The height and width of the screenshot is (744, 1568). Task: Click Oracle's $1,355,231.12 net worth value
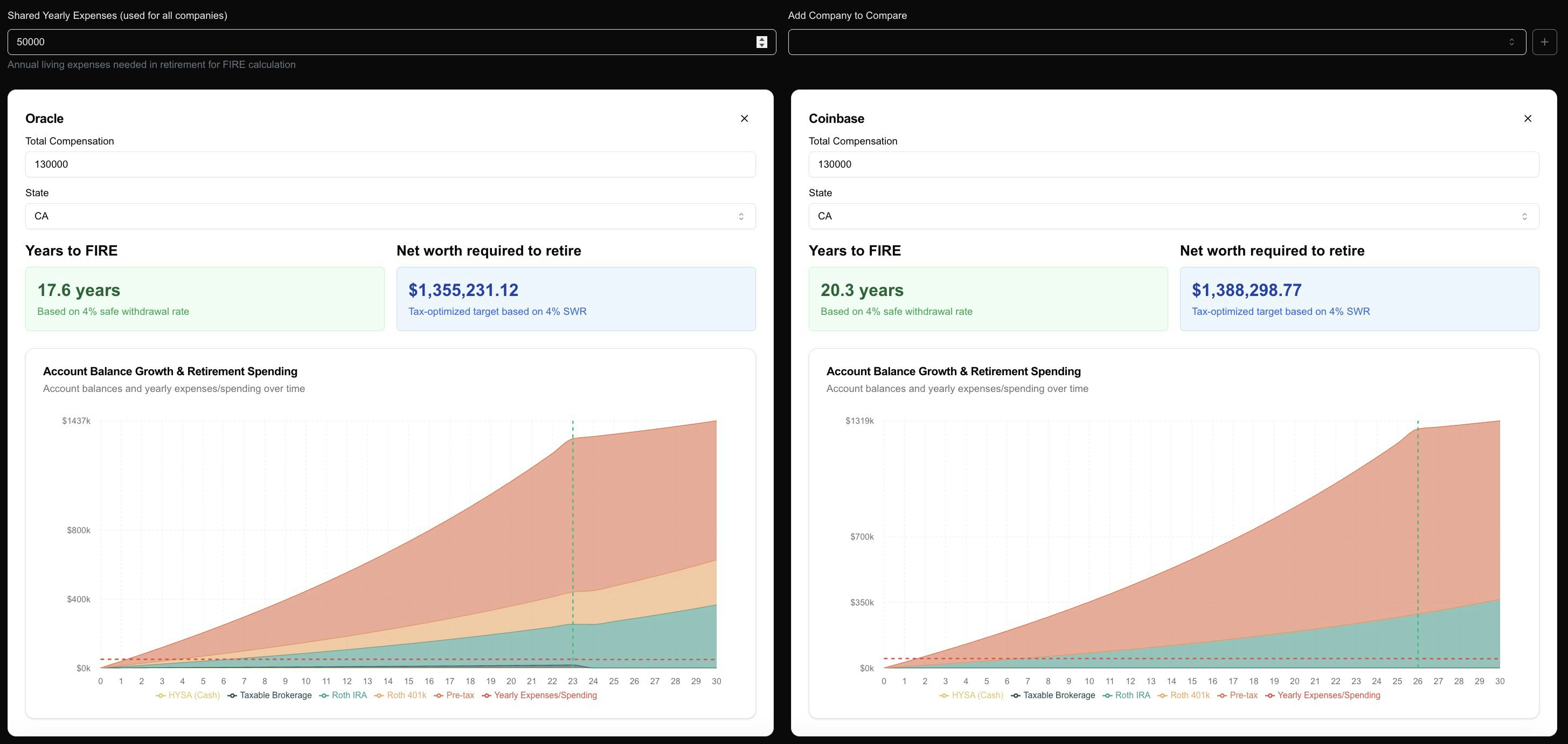point(463,291)
